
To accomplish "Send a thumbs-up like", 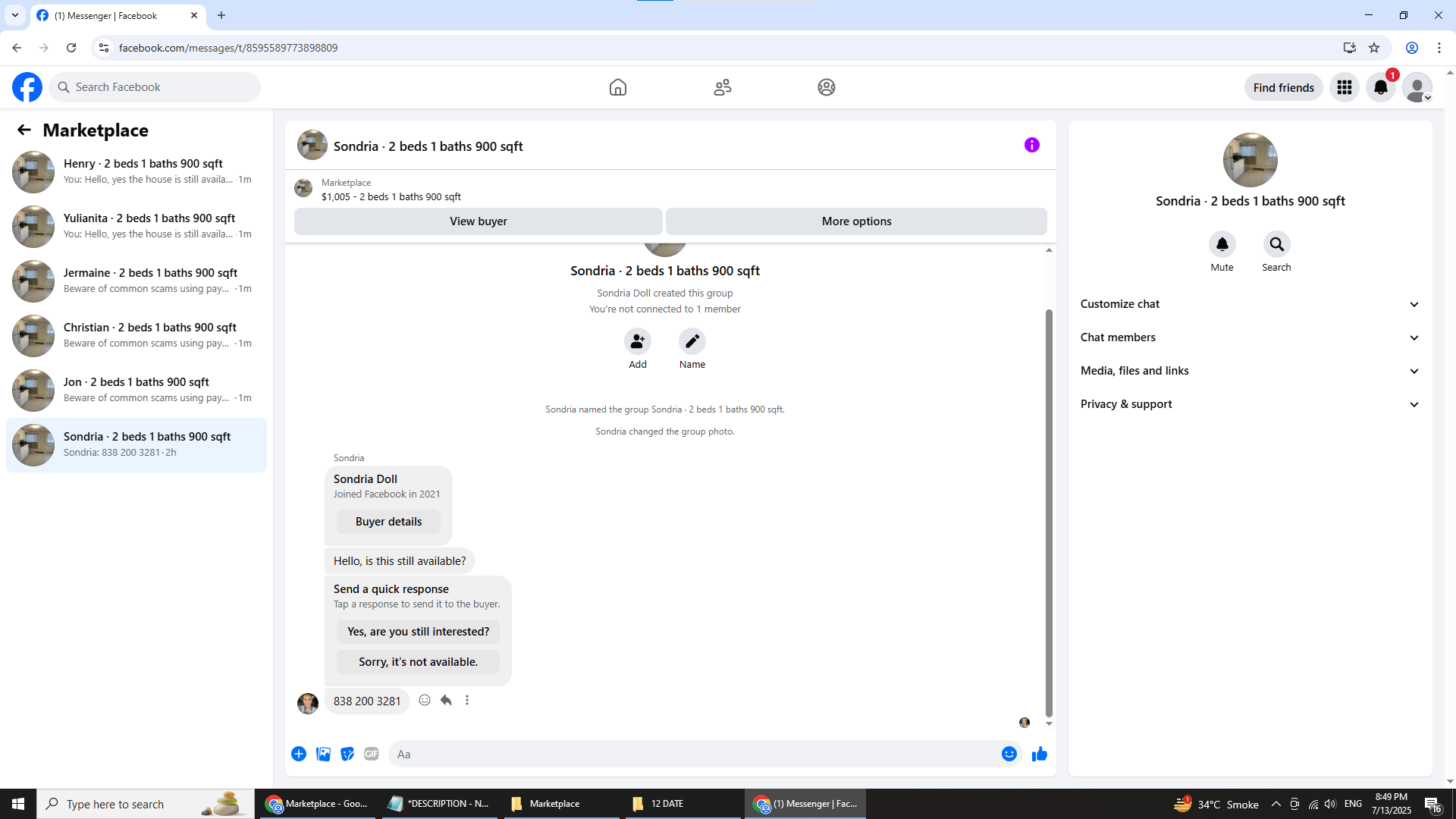I will pos(1039,754).
